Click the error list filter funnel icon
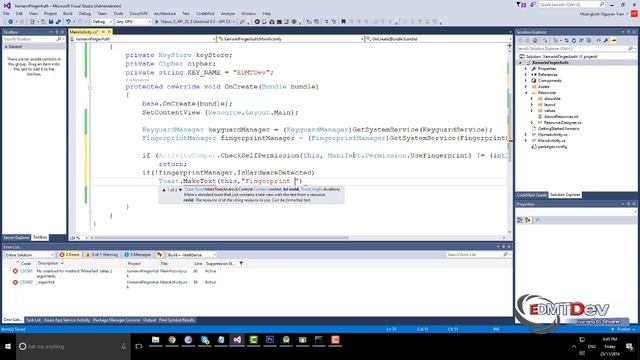Viewport: 640px width, 360px height. point(241,264)
